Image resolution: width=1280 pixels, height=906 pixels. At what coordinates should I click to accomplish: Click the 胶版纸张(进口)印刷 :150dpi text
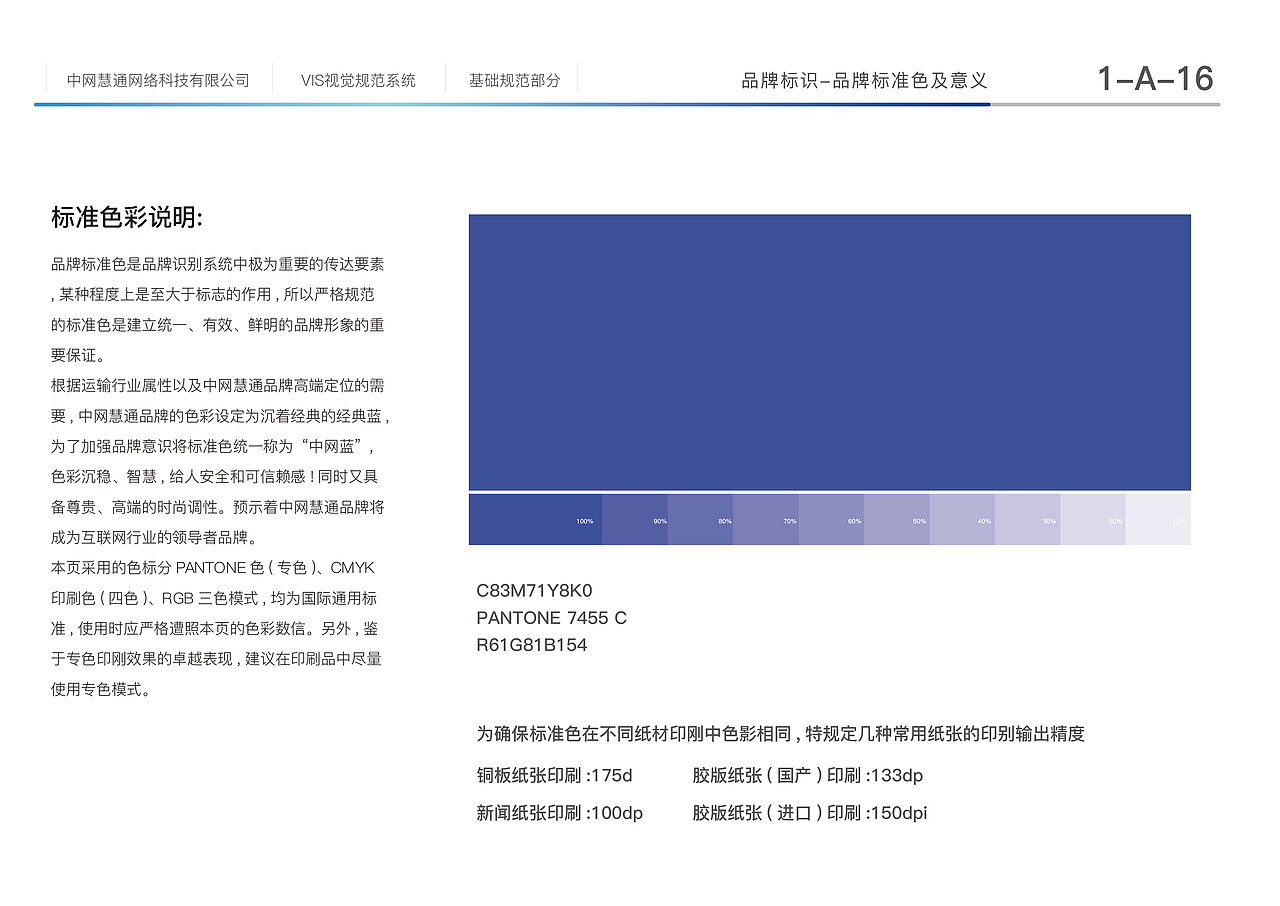[x=810, y=813]
